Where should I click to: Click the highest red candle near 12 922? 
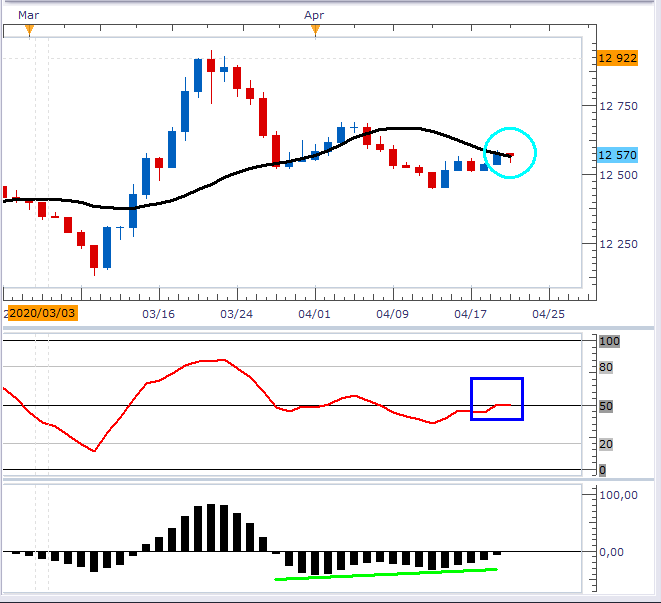(211, 66)
